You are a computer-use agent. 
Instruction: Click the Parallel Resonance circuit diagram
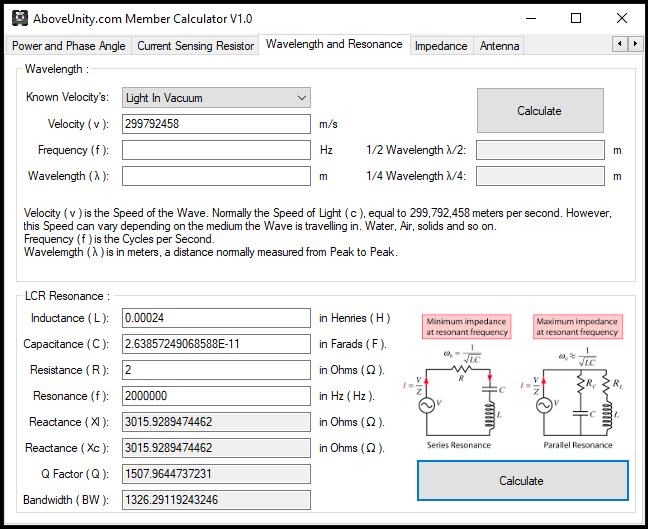click(574, 397)
